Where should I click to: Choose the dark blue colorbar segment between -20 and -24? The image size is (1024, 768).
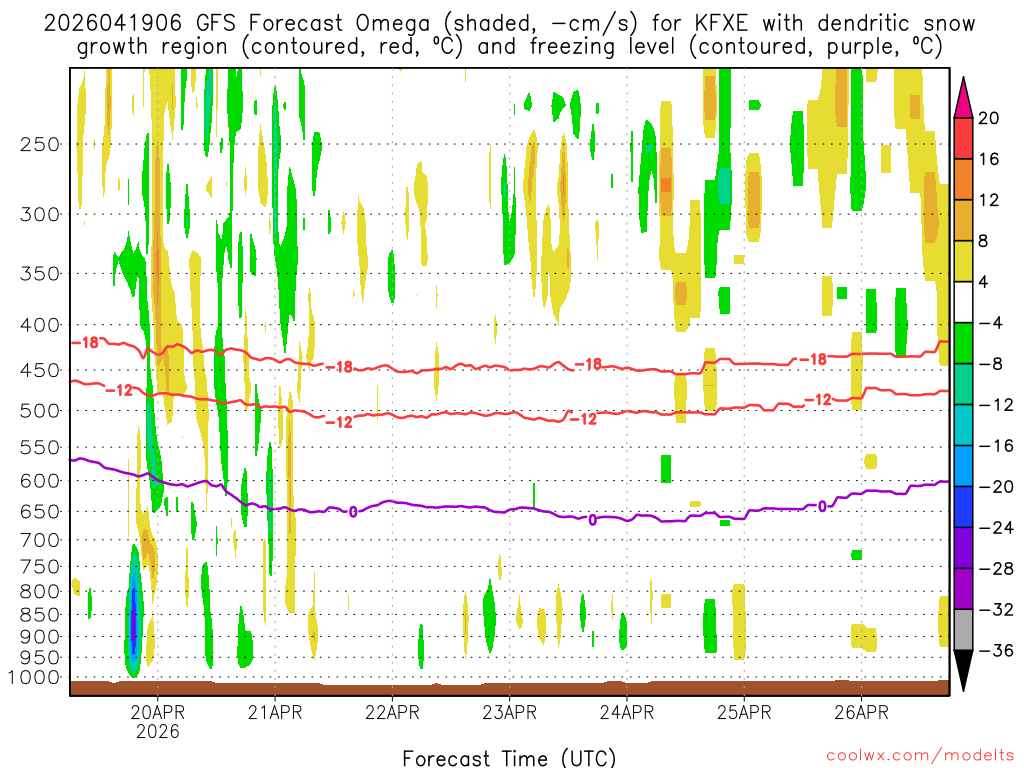[964, 506]
